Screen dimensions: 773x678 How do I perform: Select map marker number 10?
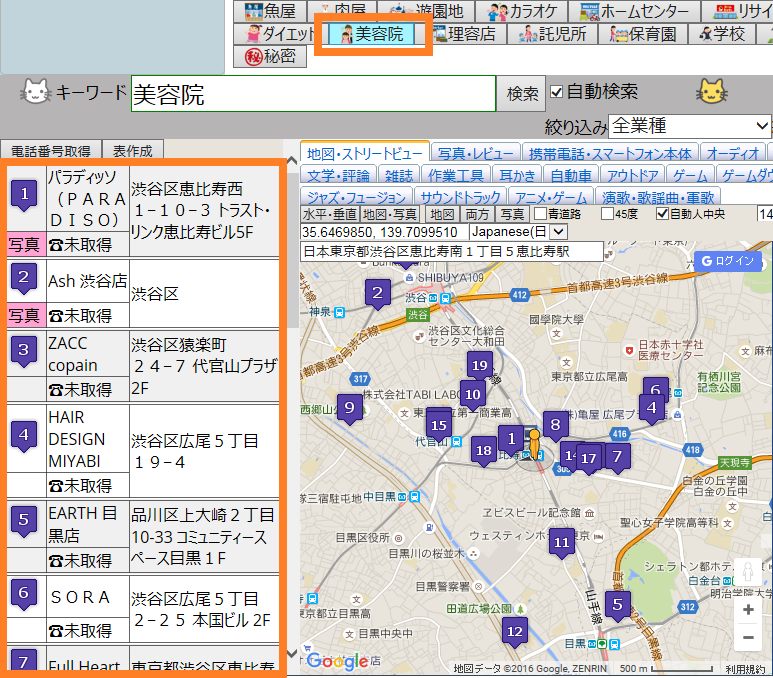click(473, 394)
